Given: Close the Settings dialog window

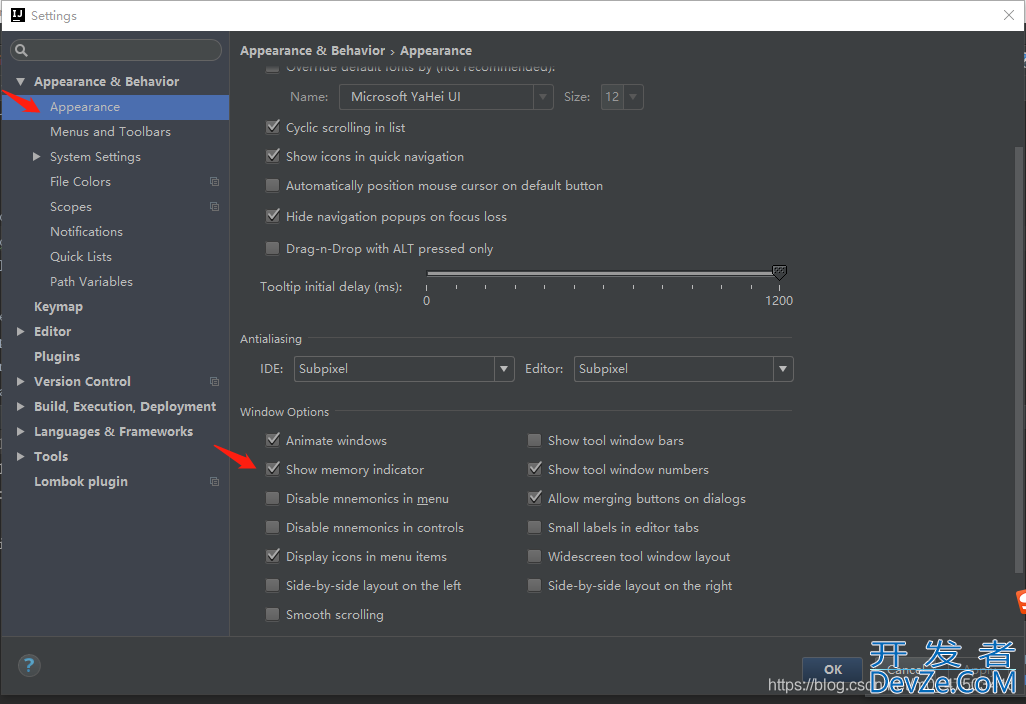Looking at the screenshot, I should [x=1008, y=15].
